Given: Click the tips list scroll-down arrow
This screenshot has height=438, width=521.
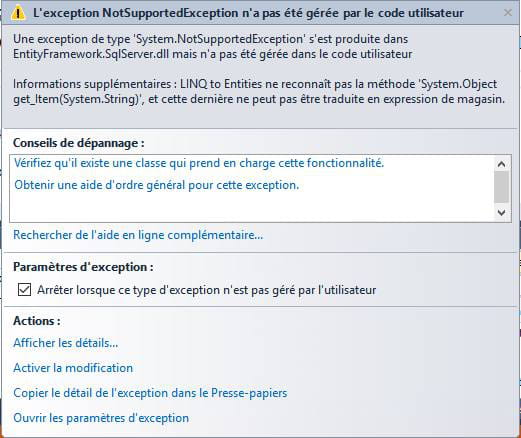Looking at the screenshot, I should 501,213.
